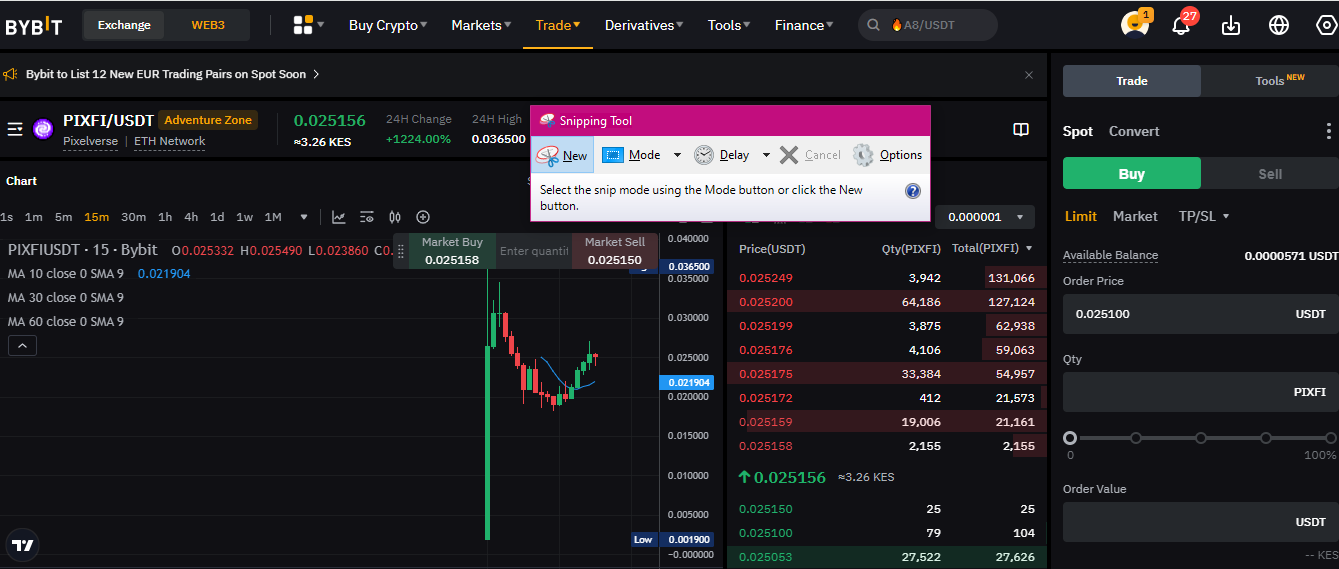The width and height of the screenshot is (1339, 569).
Task: Collapse the chart indicator legend
Action: pos(22,346)
